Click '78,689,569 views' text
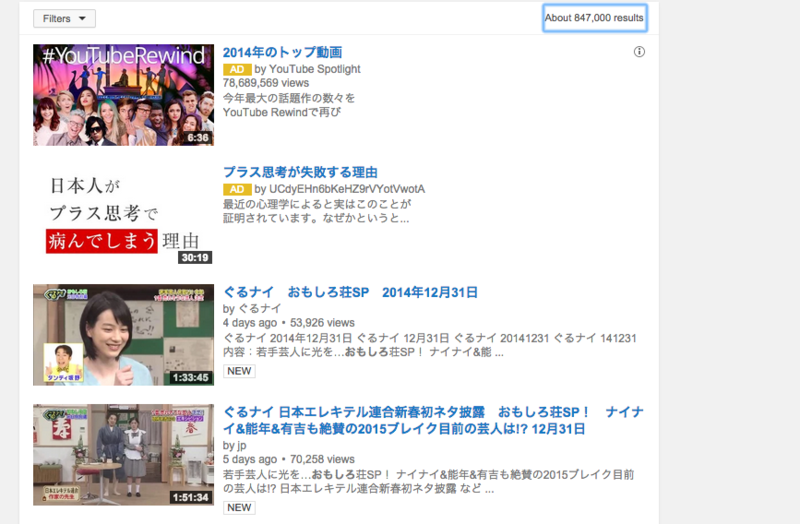The image size is (800, 524). [x=266, y=83]
